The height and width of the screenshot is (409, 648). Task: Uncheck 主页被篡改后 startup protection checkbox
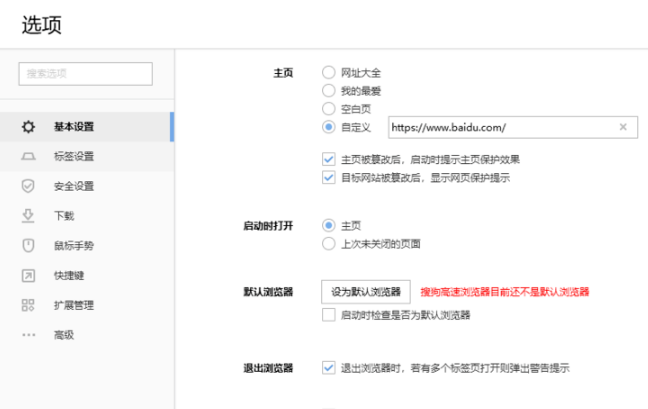(328, 159)
